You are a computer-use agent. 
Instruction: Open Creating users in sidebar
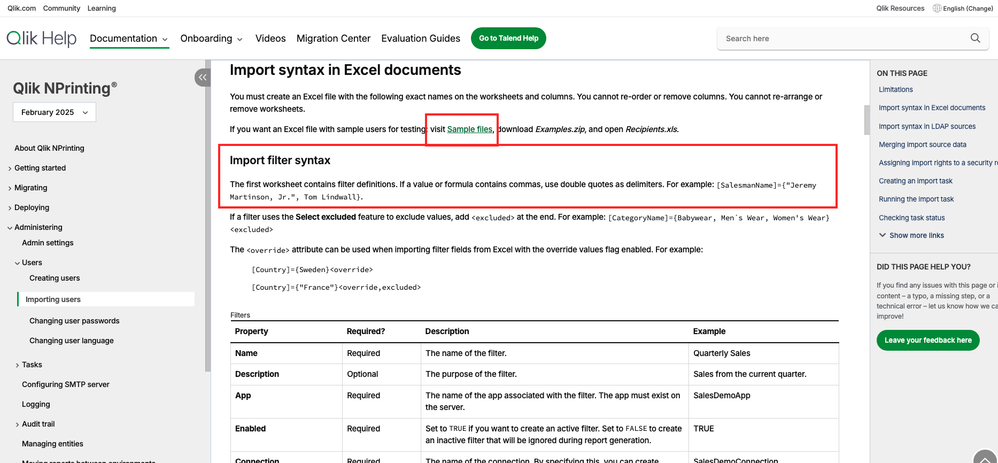coord(55,278)
